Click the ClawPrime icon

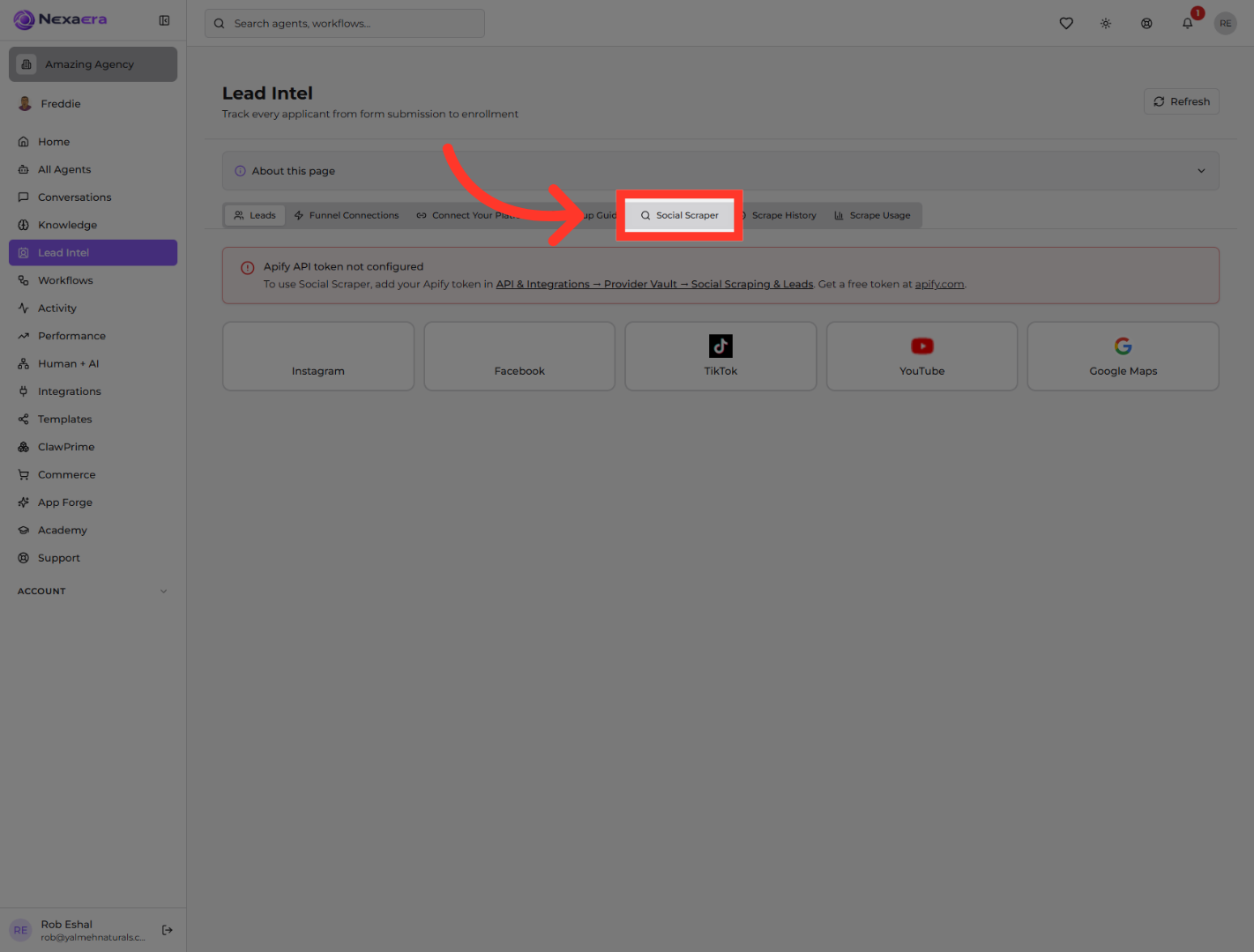pos(24,447)
